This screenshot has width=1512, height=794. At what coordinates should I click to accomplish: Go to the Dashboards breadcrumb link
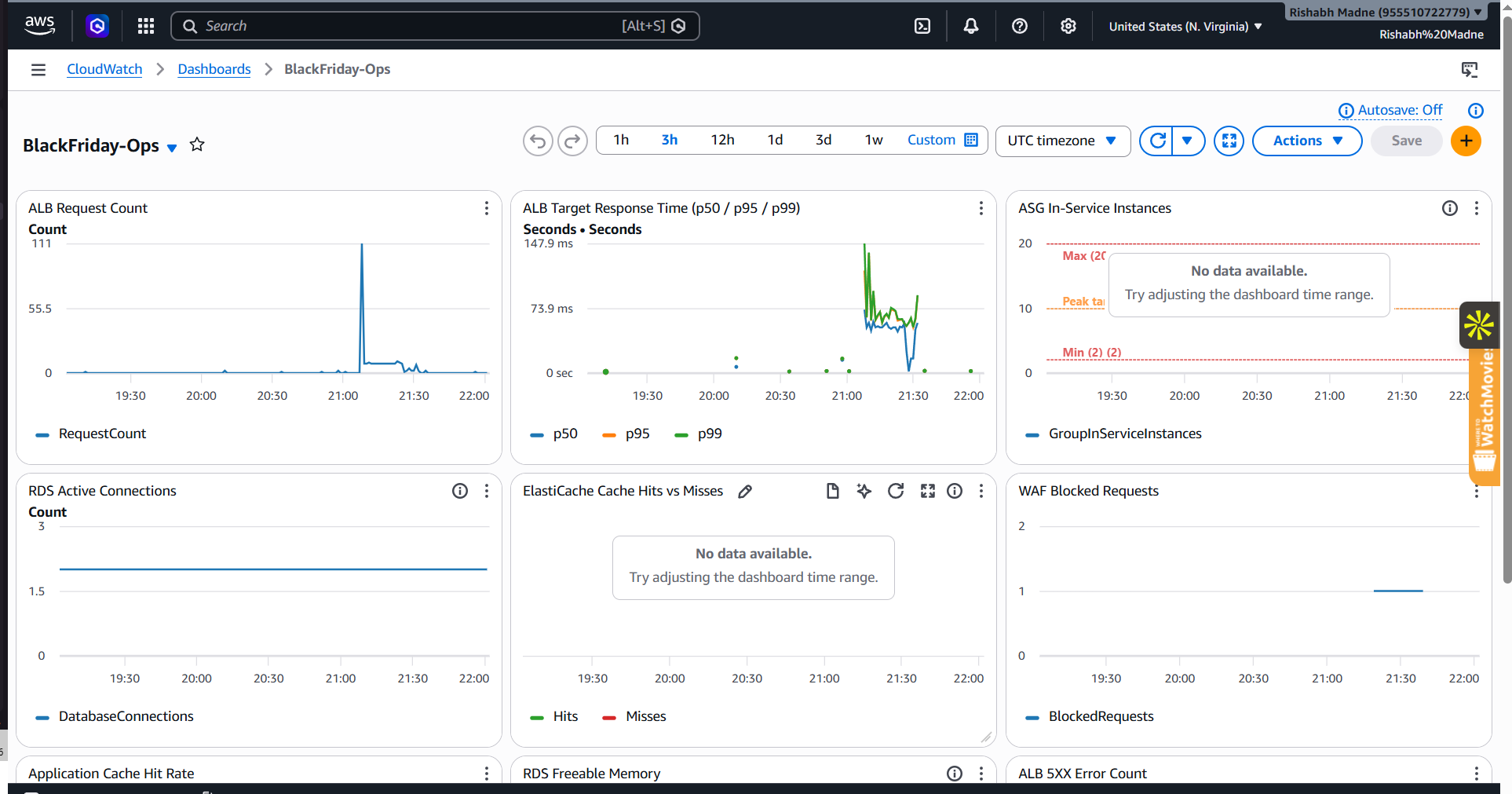214,69
